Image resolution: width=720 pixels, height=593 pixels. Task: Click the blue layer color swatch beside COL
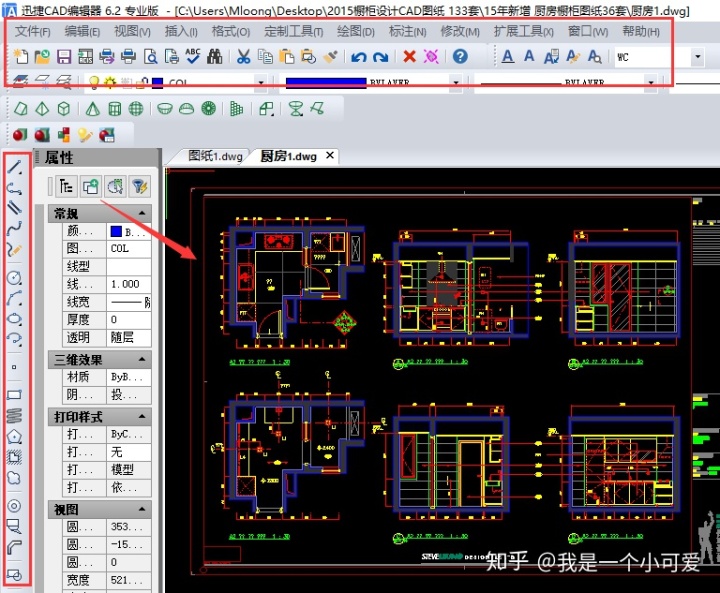(158, 83)
